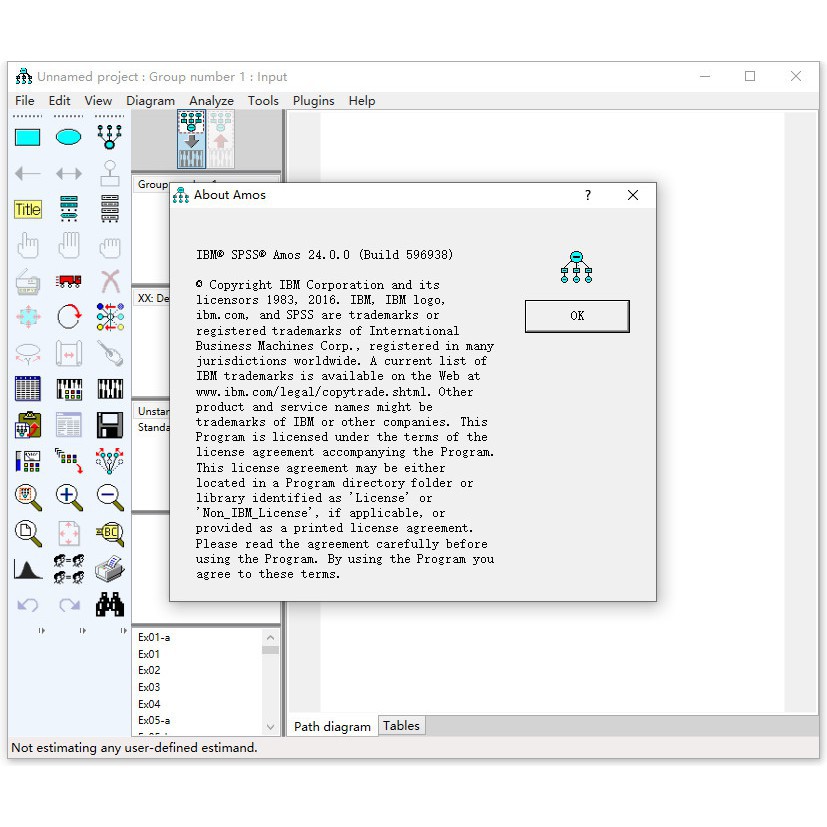Viewport: 827px width, 827px height.
Task: Select the draw observed variables rectangle tool
Action: tap(27, 137)
